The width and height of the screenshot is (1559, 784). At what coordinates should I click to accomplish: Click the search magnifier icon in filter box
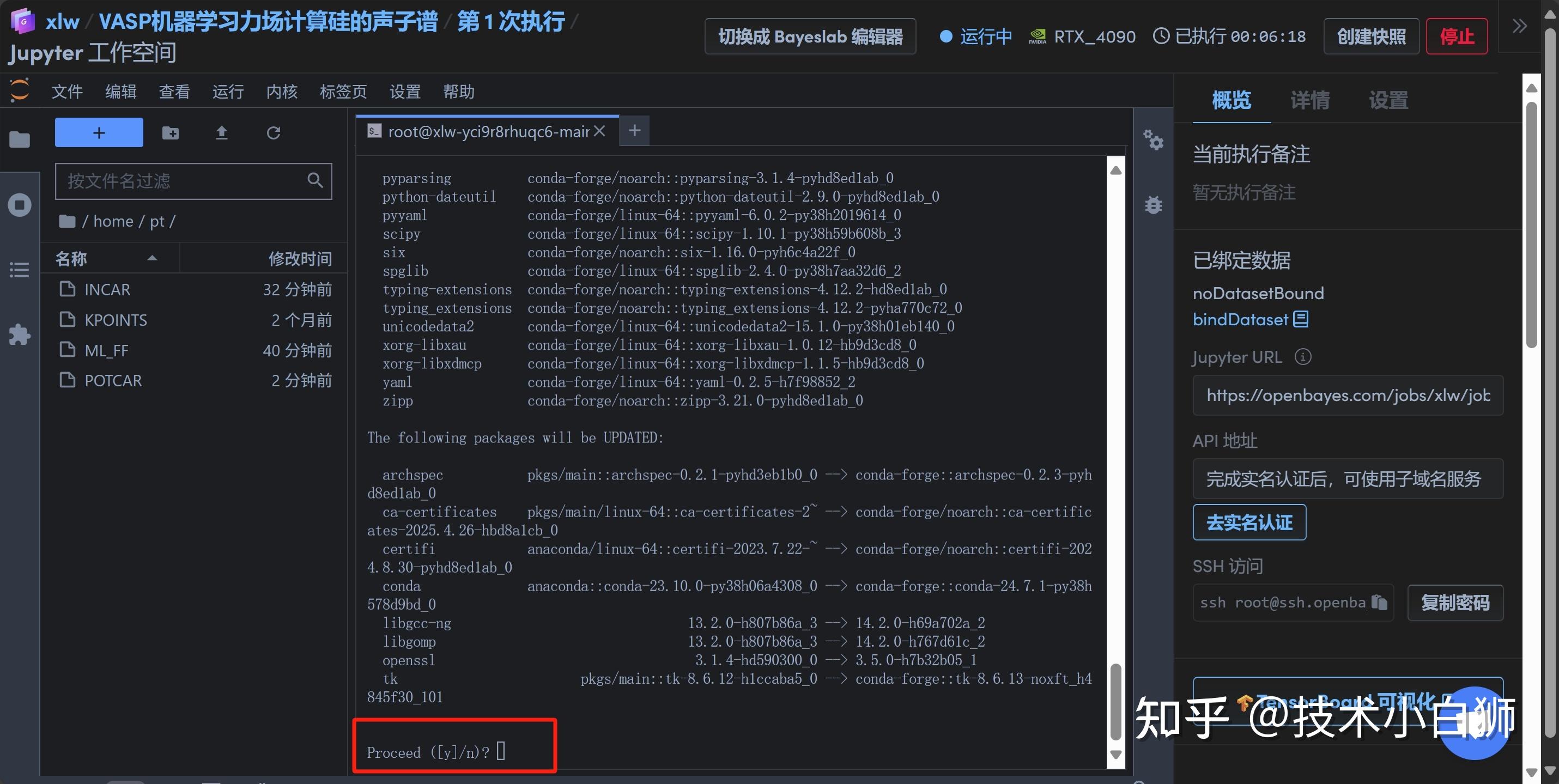pyautogui.click(x=315, y=180)
